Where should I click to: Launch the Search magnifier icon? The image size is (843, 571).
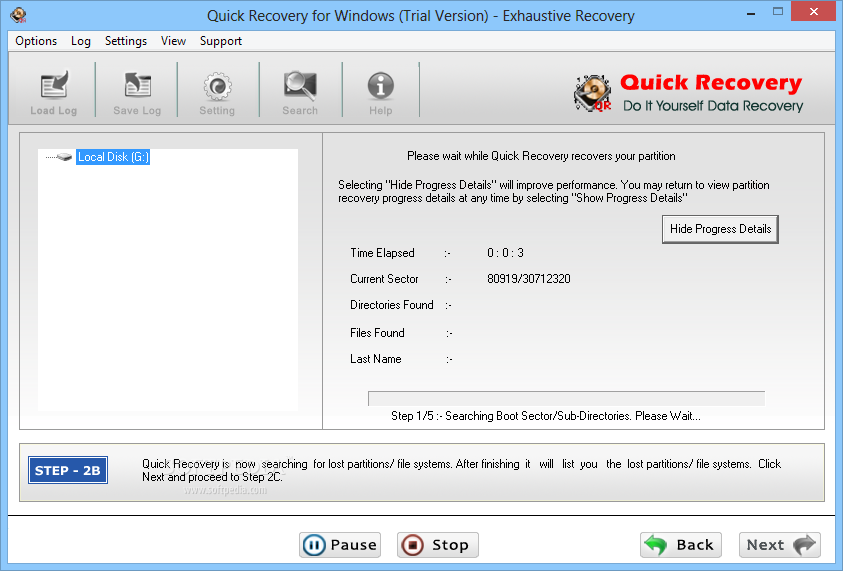300,85
